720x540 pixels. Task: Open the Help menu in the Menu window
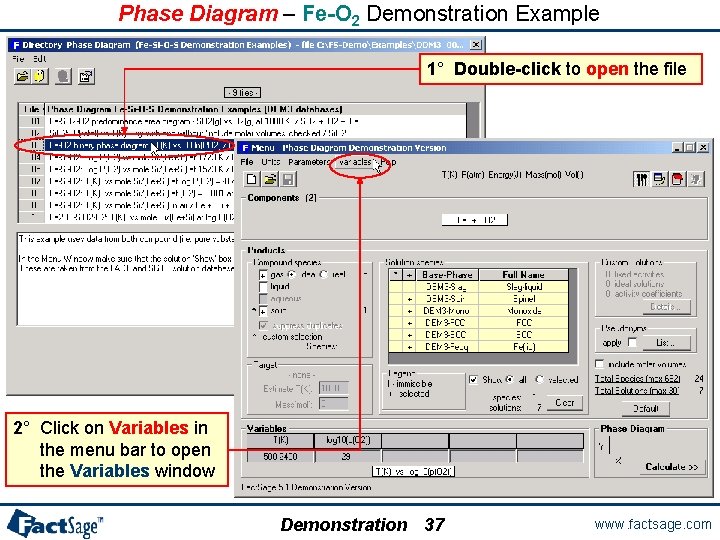pos(388,162)
